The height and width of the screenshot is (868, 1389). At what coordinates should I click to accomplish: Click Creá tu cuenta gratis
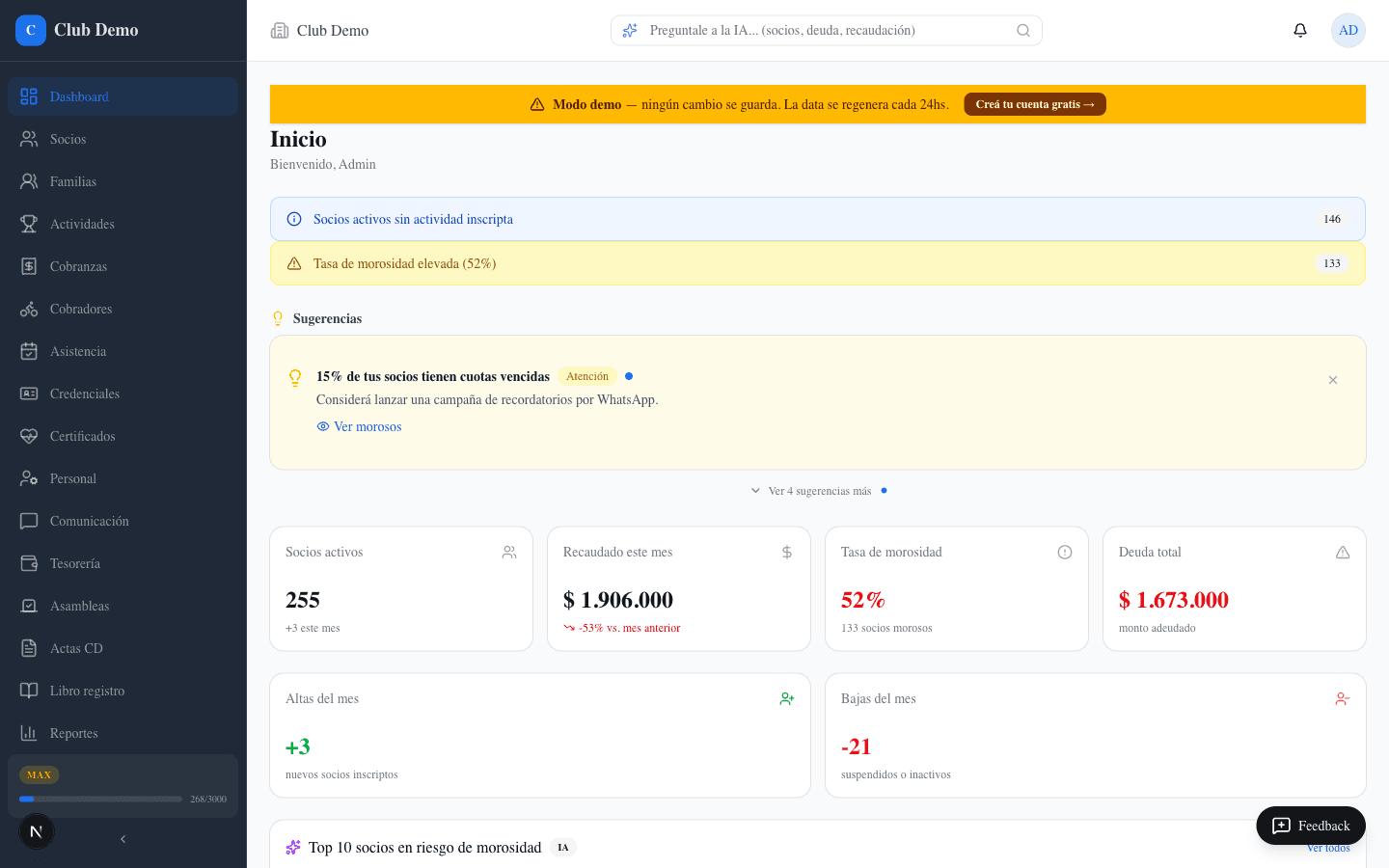pos(1035,104)
